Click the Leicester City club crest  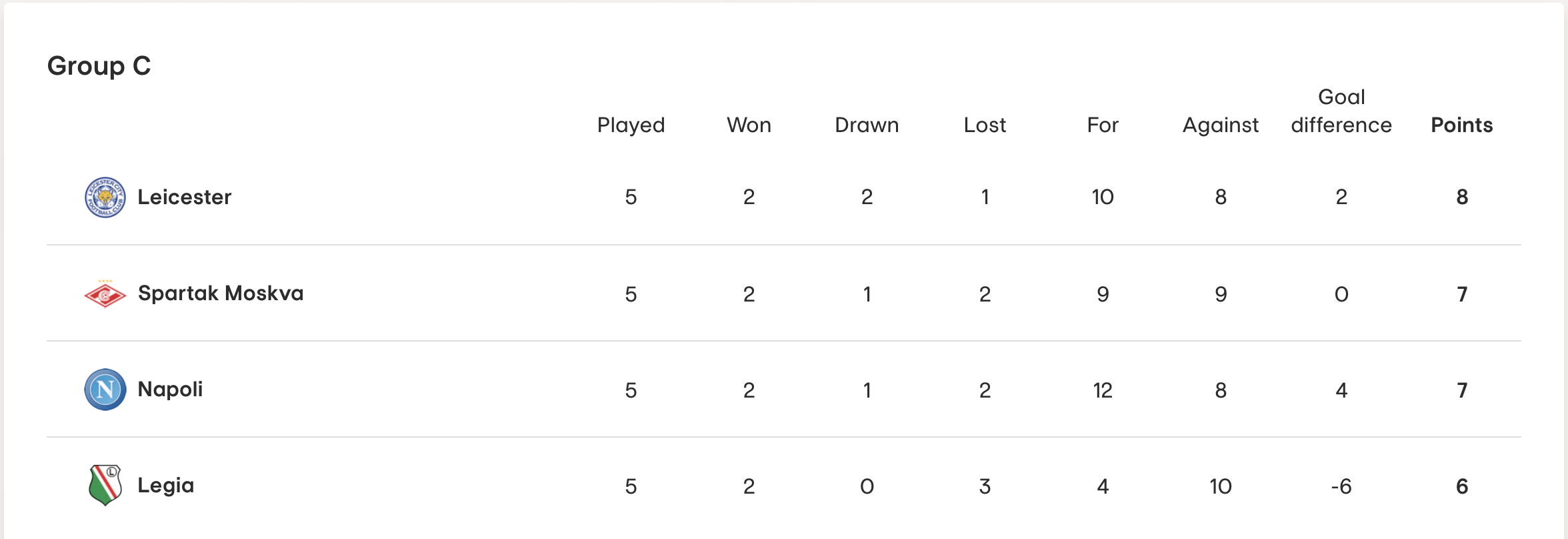(x=105, y=197)
